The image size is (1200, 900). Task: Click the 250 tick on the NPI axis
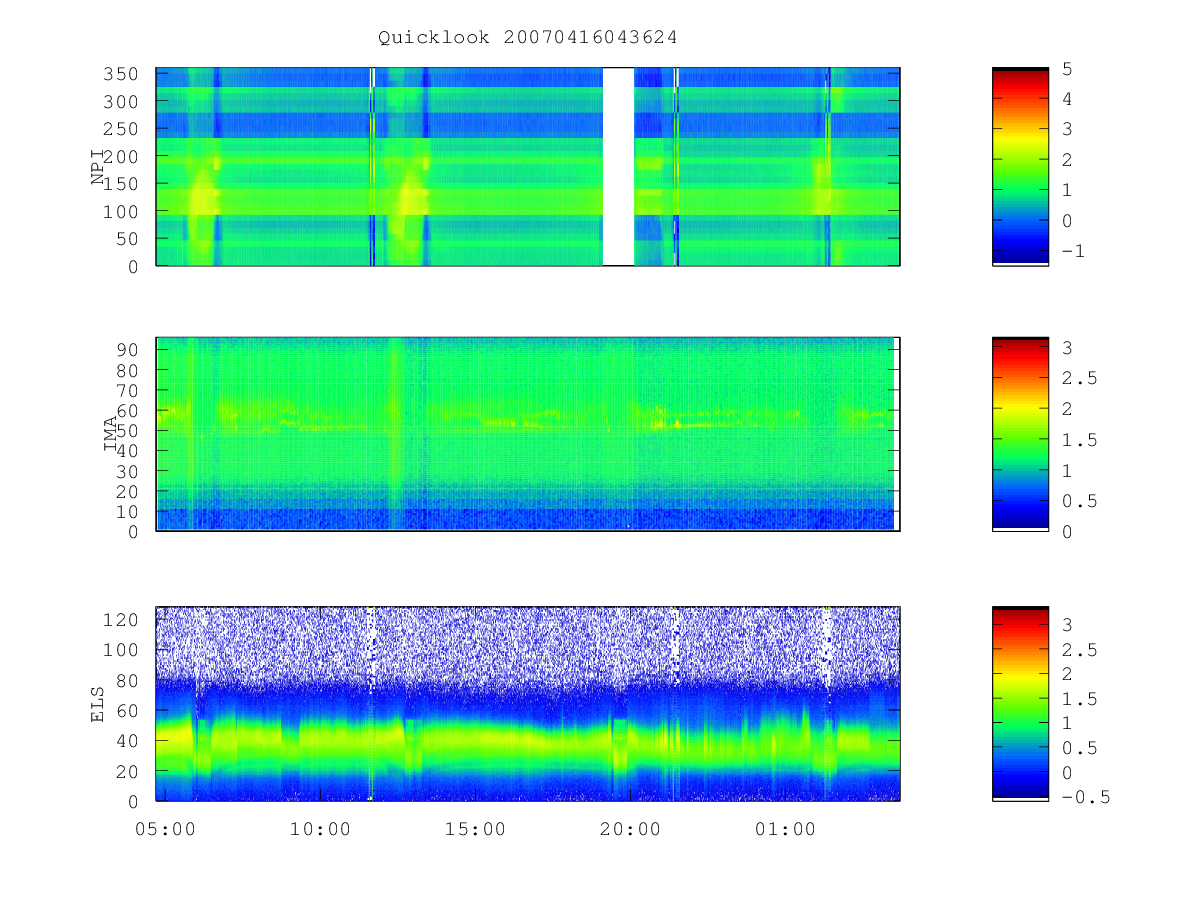(123, 129)
